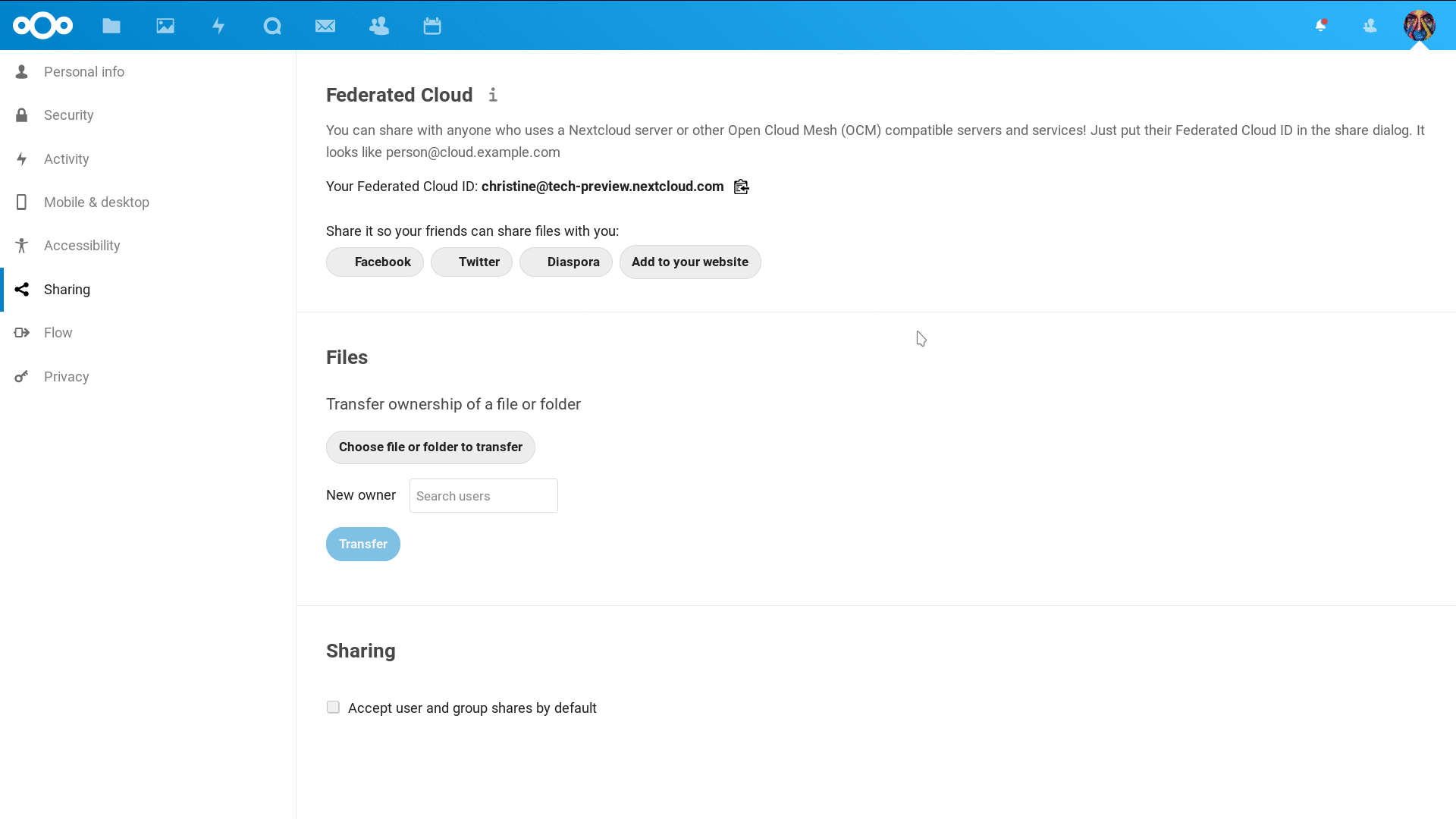This screenshot has height=819, width=1456.
Task: Open the Activity lightning icon in top bar
Action: 218,26
